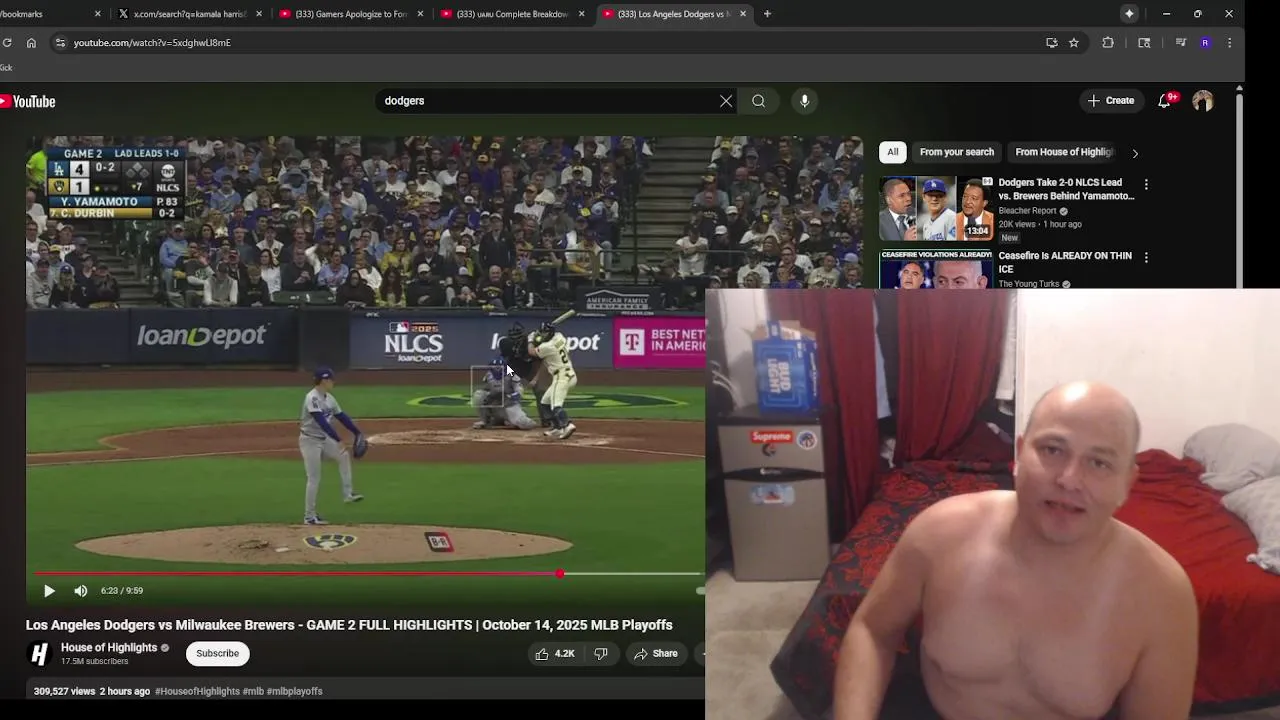The image size is (1280, 720).
Task: Open media controls icon in toolbar
Action: tap(1181, 43)
